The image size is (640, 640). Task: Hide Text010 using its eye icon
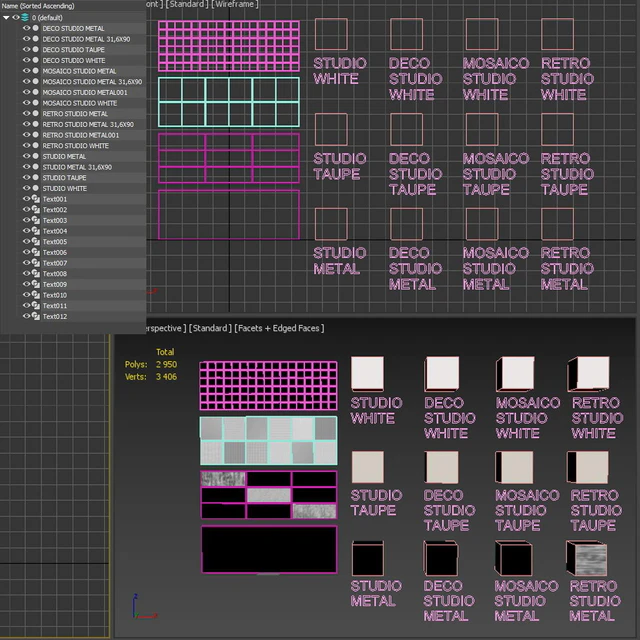tap(27, 295)
